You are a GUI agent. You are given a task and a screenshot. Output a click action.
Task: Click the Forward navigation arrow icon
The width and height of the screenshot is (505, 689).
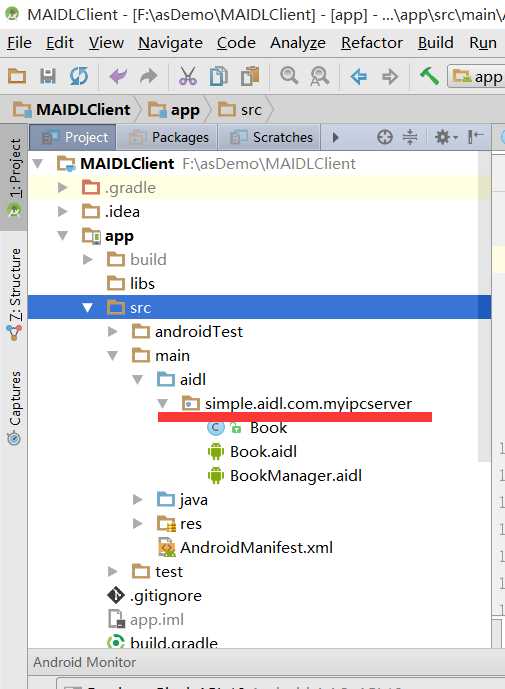point(389,76)
